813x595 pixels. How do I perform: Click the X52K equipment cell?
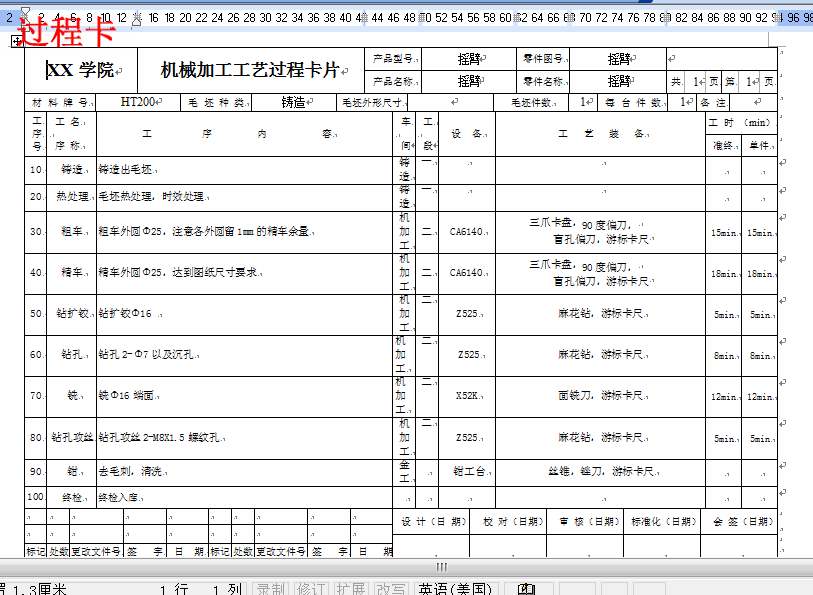pos(467,395)
